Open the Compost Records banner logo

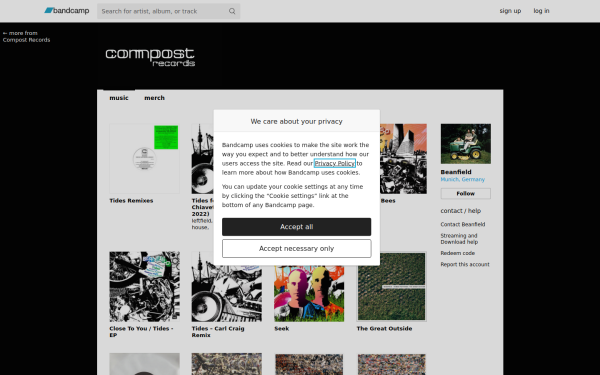(150, 57)
